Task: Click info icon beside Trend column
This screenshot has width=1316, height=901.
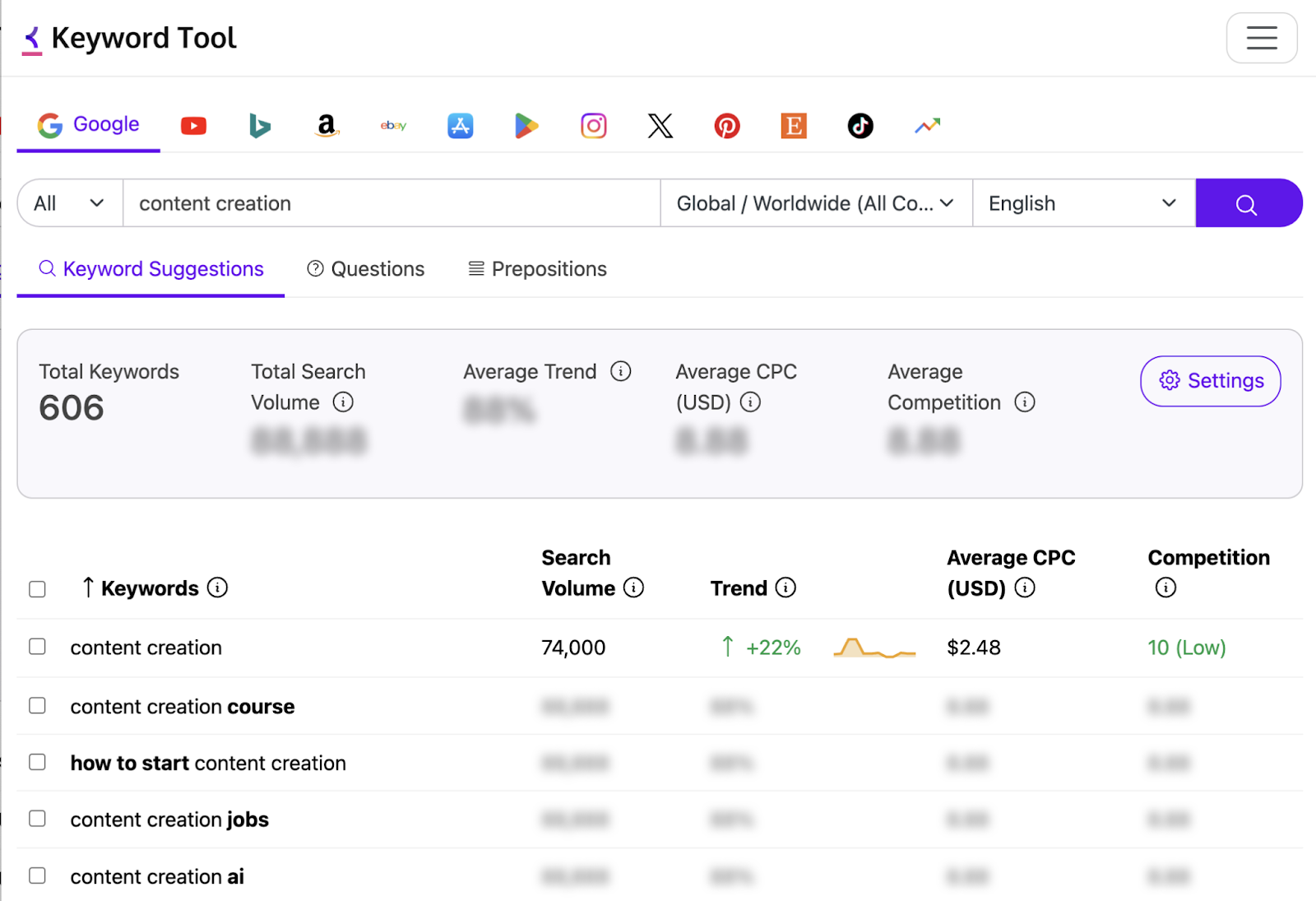Action: coord(785,588)
